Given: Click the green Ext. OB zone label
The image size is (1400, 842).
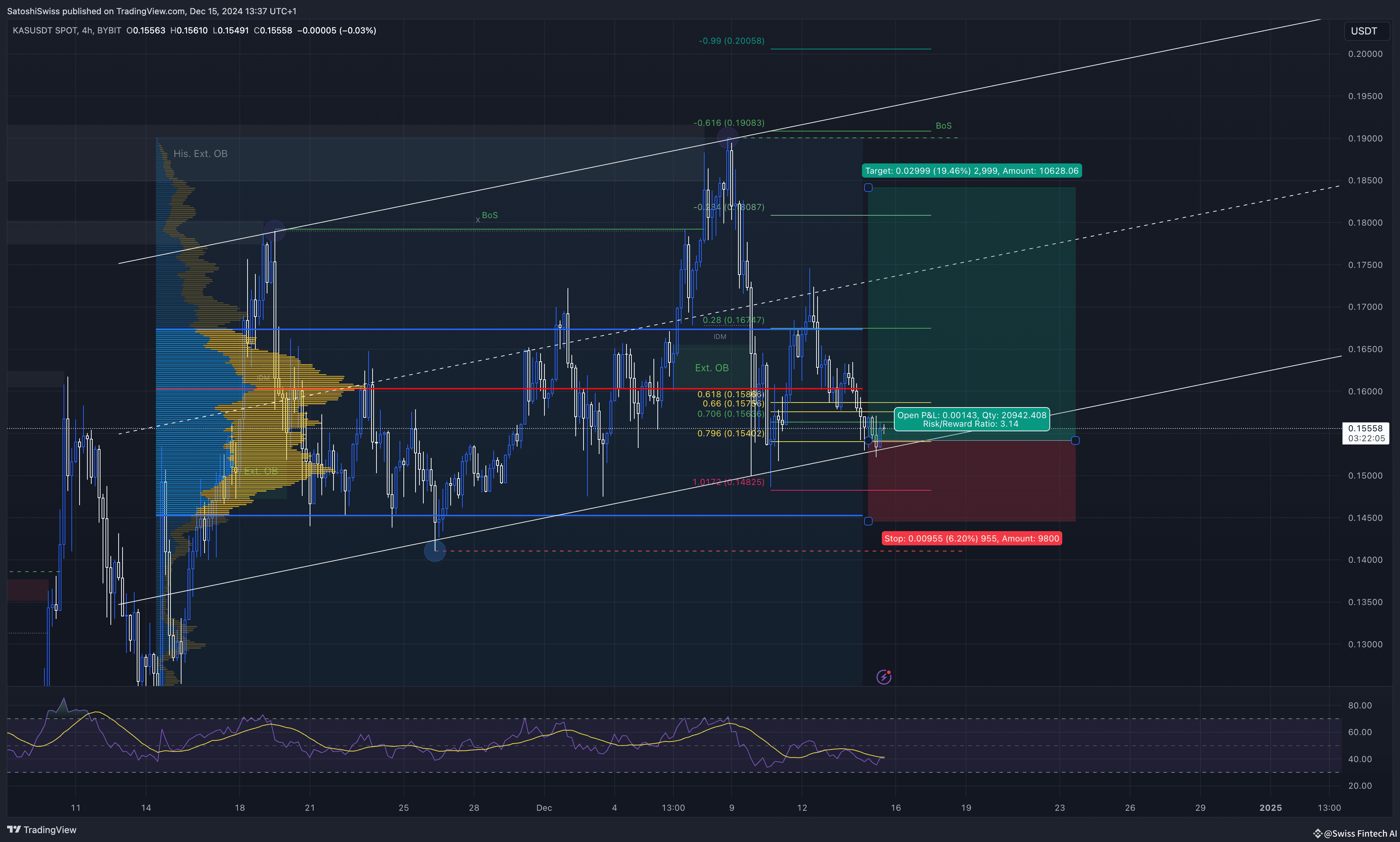Looking at the screenshot, I should pos(712,368).
